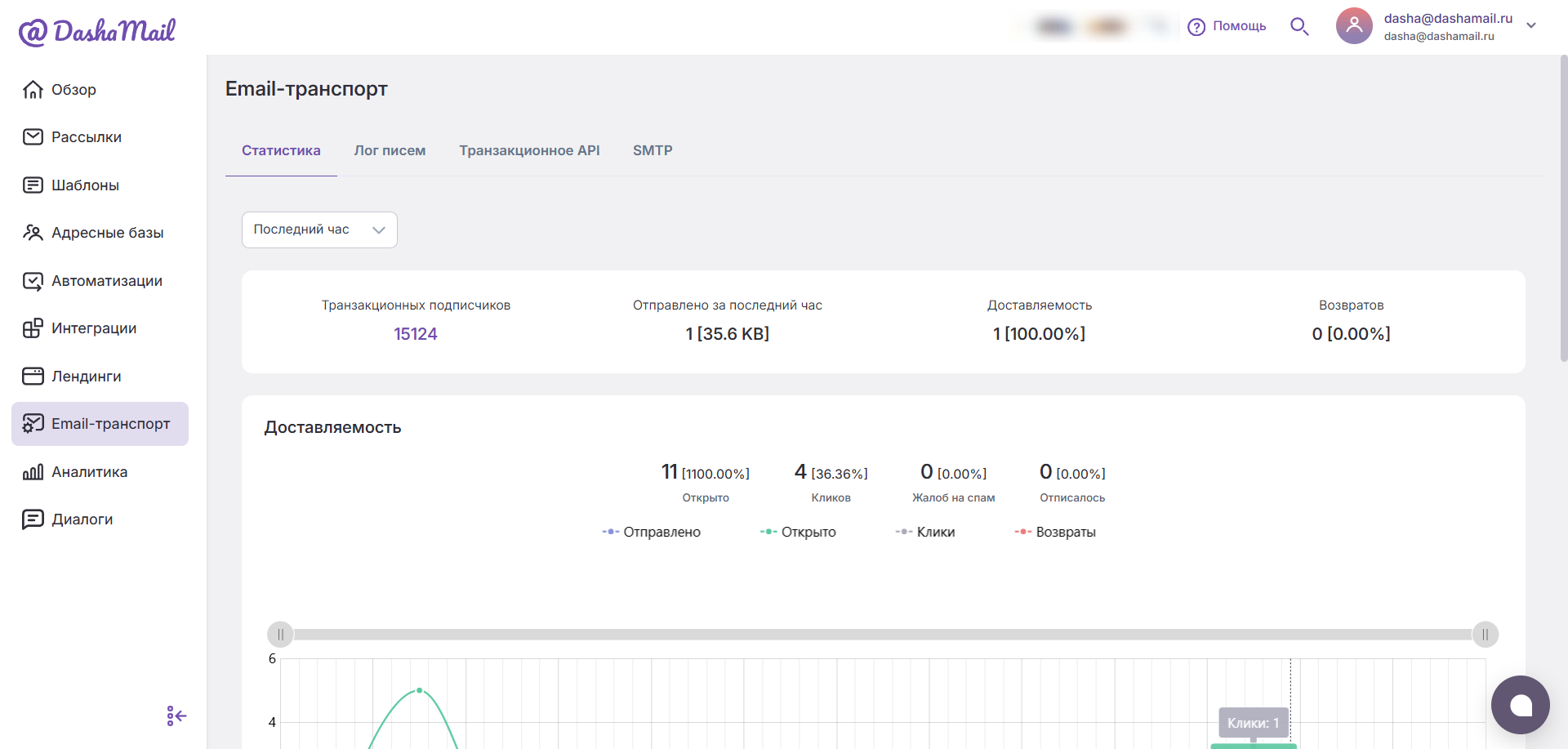The height and width of the screenshot is (749, 1568).
Task: Click the 0 [0.00%] Возвратов value
Action: pyautogui.click(x=1352, y=334)
